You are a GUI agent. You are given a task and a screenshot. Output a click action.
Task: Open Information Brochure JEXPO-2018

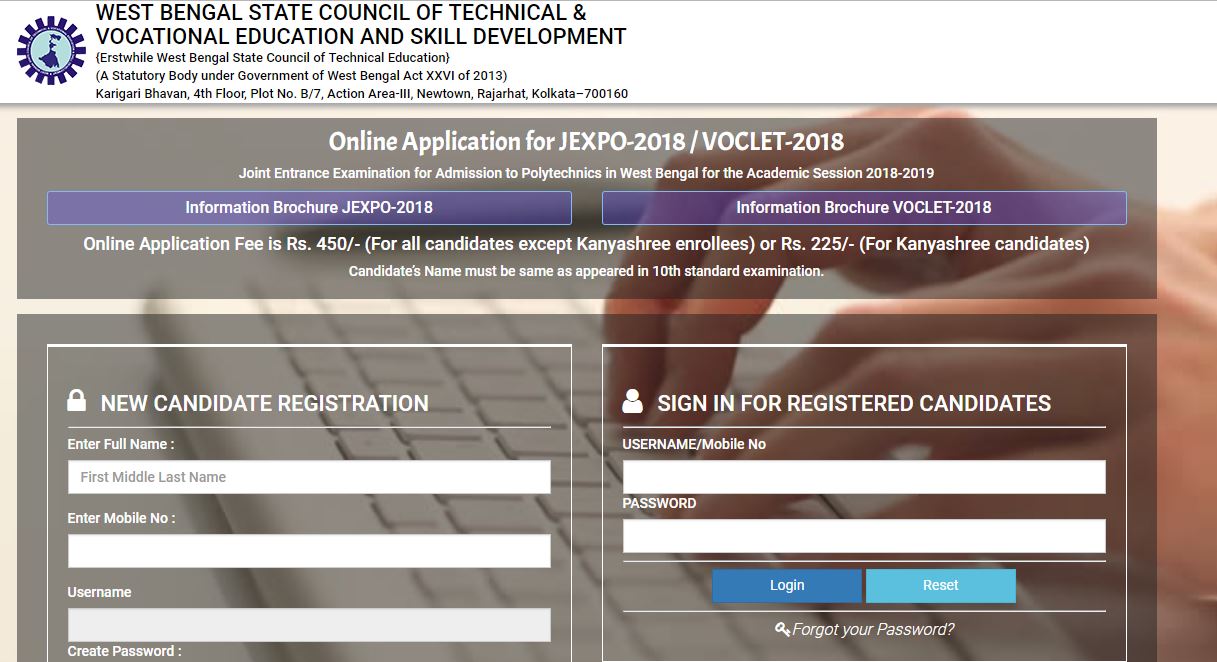(x=309, y=208)
